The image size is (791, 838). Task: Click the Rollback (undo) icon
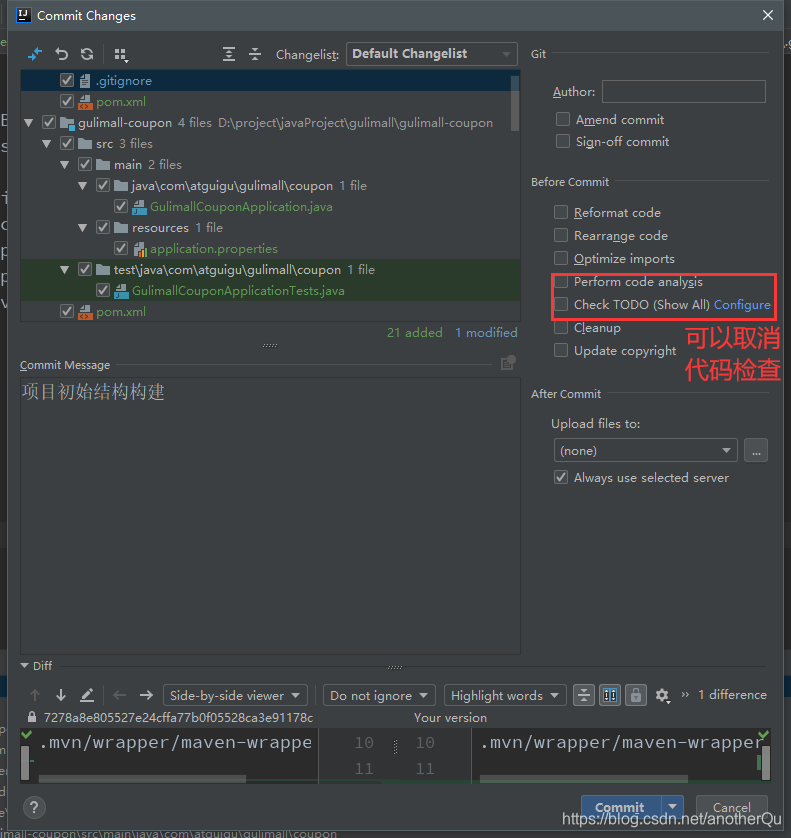click(x=61, y=54)
